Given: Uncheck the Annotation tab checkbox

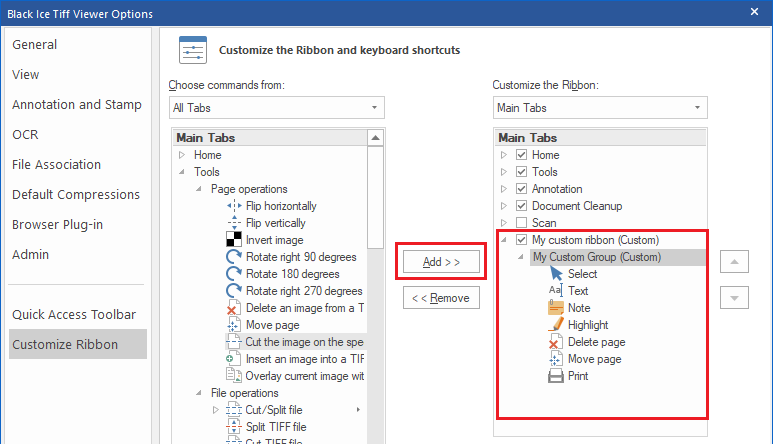Looking at the screenshot, I should [x=521, y=189].
